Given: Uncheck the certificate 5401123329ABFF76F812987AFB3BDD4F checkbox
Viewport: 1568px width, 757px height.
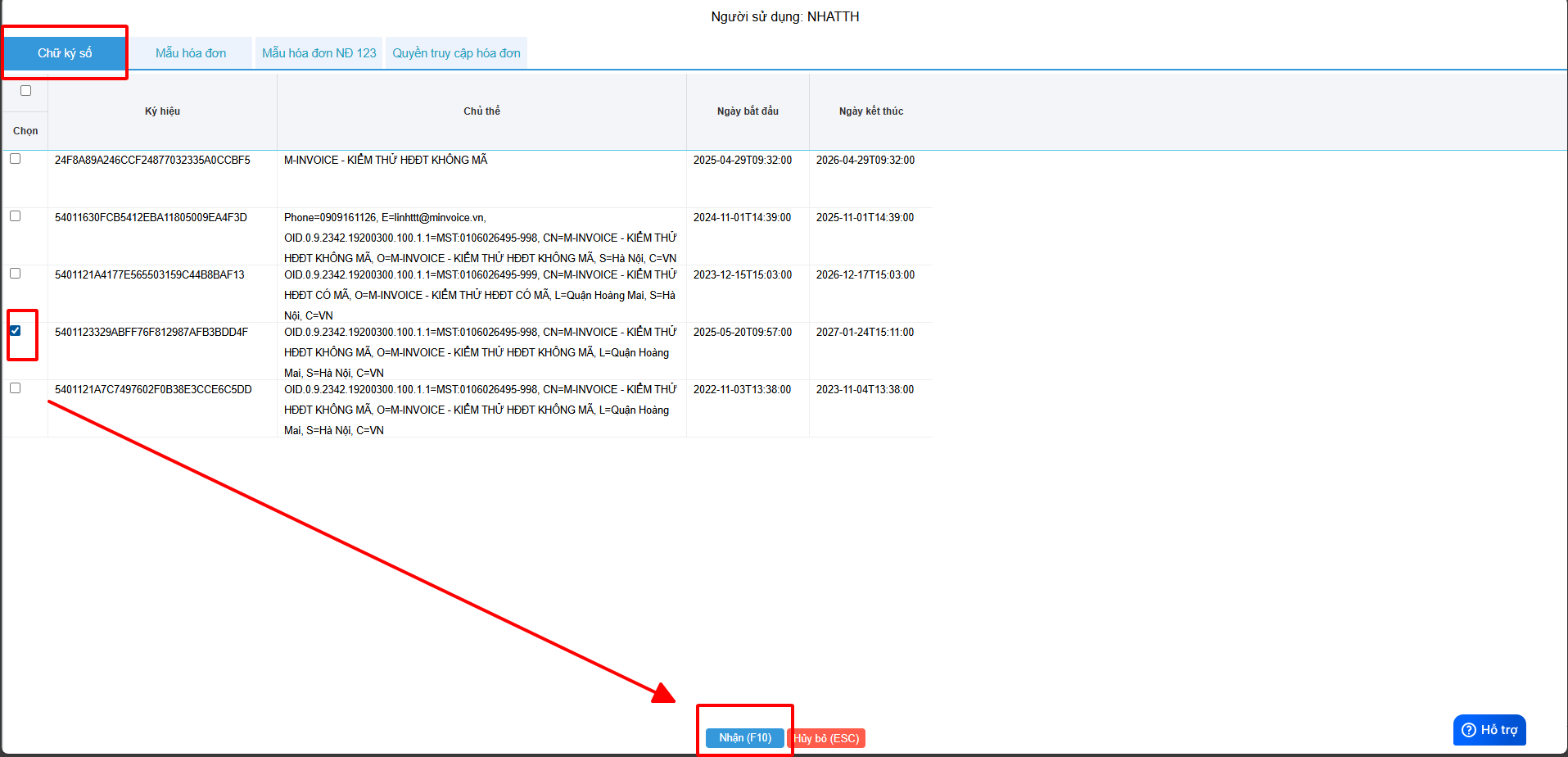Looking at the screenshot, I should pos(16,331).
